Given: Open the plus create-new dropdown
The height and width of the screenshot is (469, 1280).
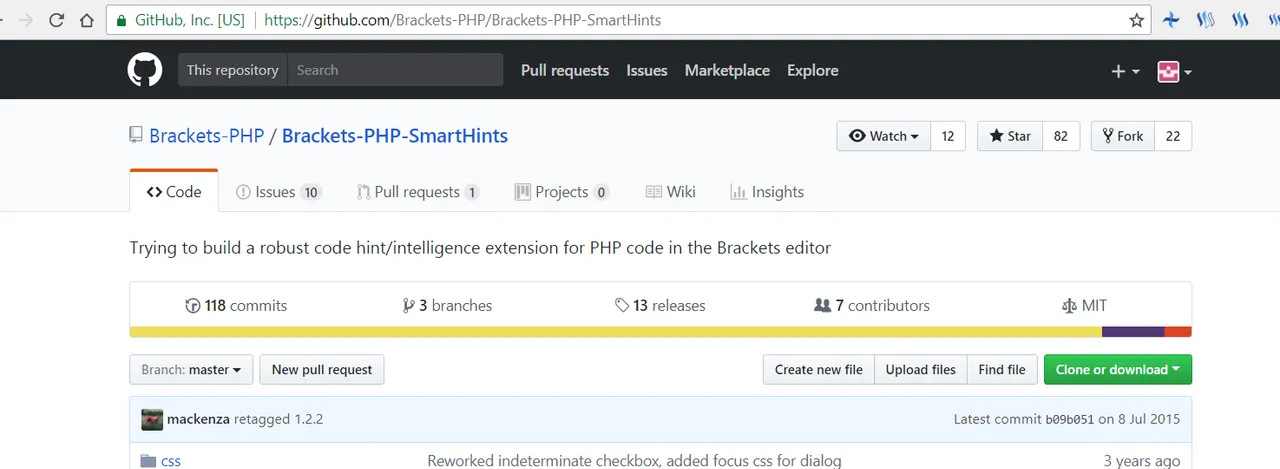Looking at the screenshot, I should (1125, 71).
